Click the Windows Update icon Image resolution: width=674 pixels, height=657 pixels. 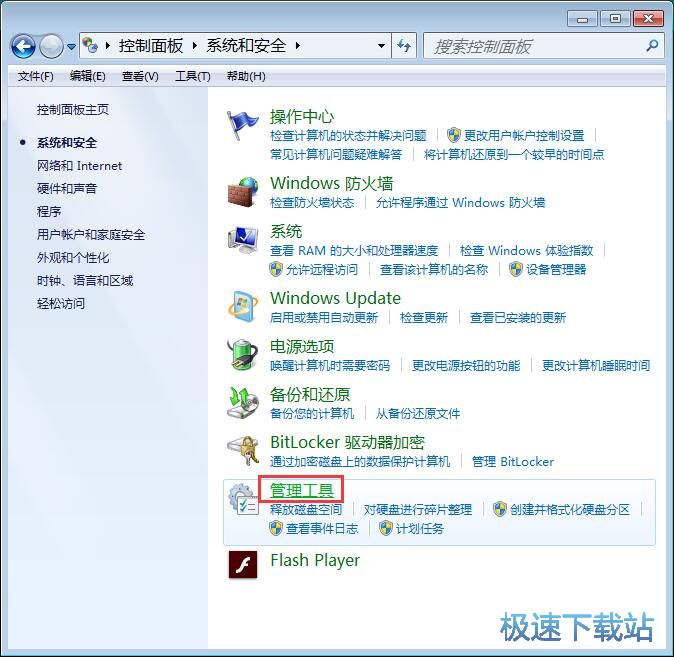[x=243, y=307]
